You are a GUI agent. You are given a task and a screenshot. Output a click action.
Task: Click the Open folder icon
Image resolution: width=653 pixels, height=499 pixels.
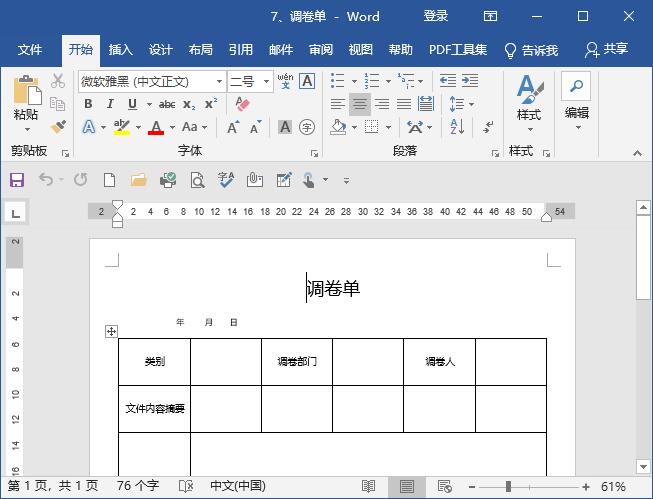click(x=139, y=180)
